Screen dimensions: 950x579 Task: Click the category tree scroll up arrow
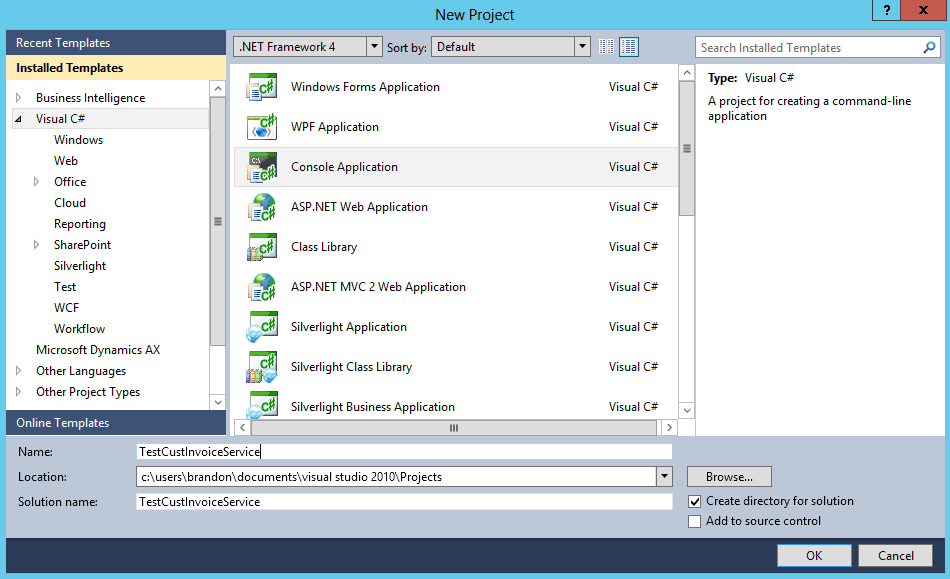218,89
